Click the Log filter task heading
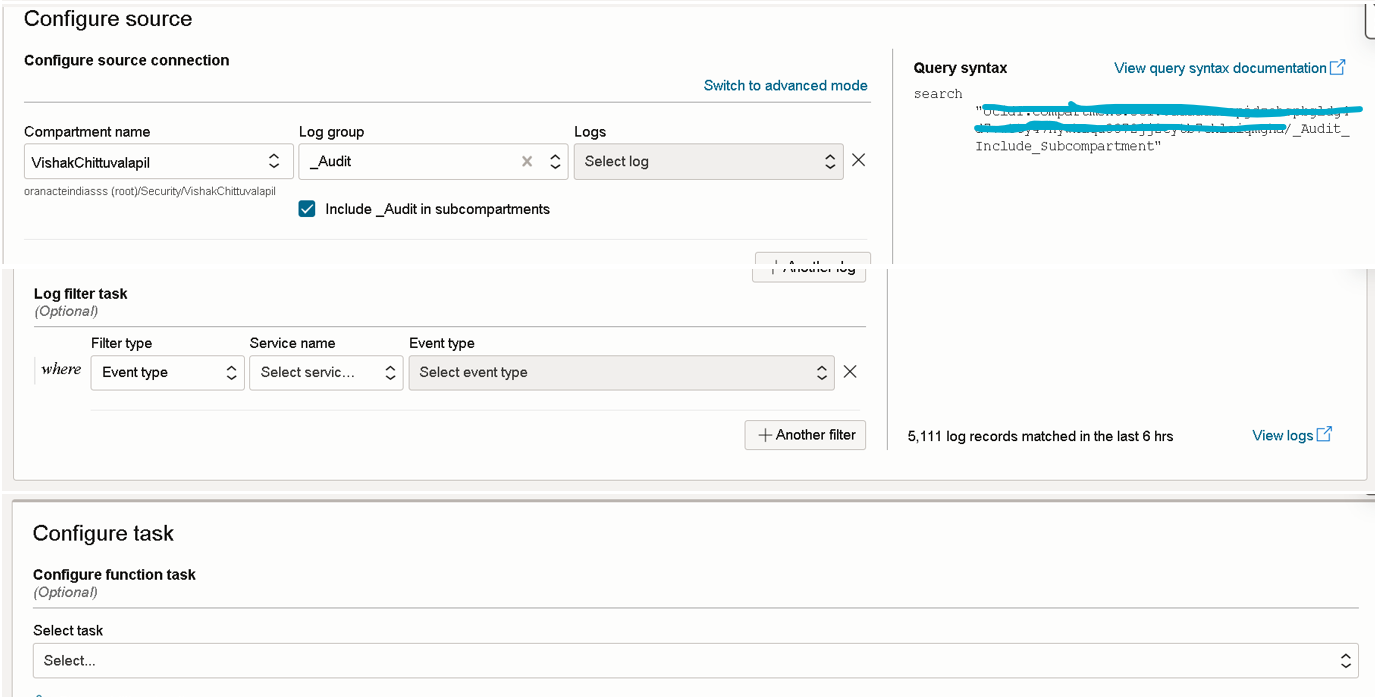The image size is (1375, 697). [x=81, y=294]
